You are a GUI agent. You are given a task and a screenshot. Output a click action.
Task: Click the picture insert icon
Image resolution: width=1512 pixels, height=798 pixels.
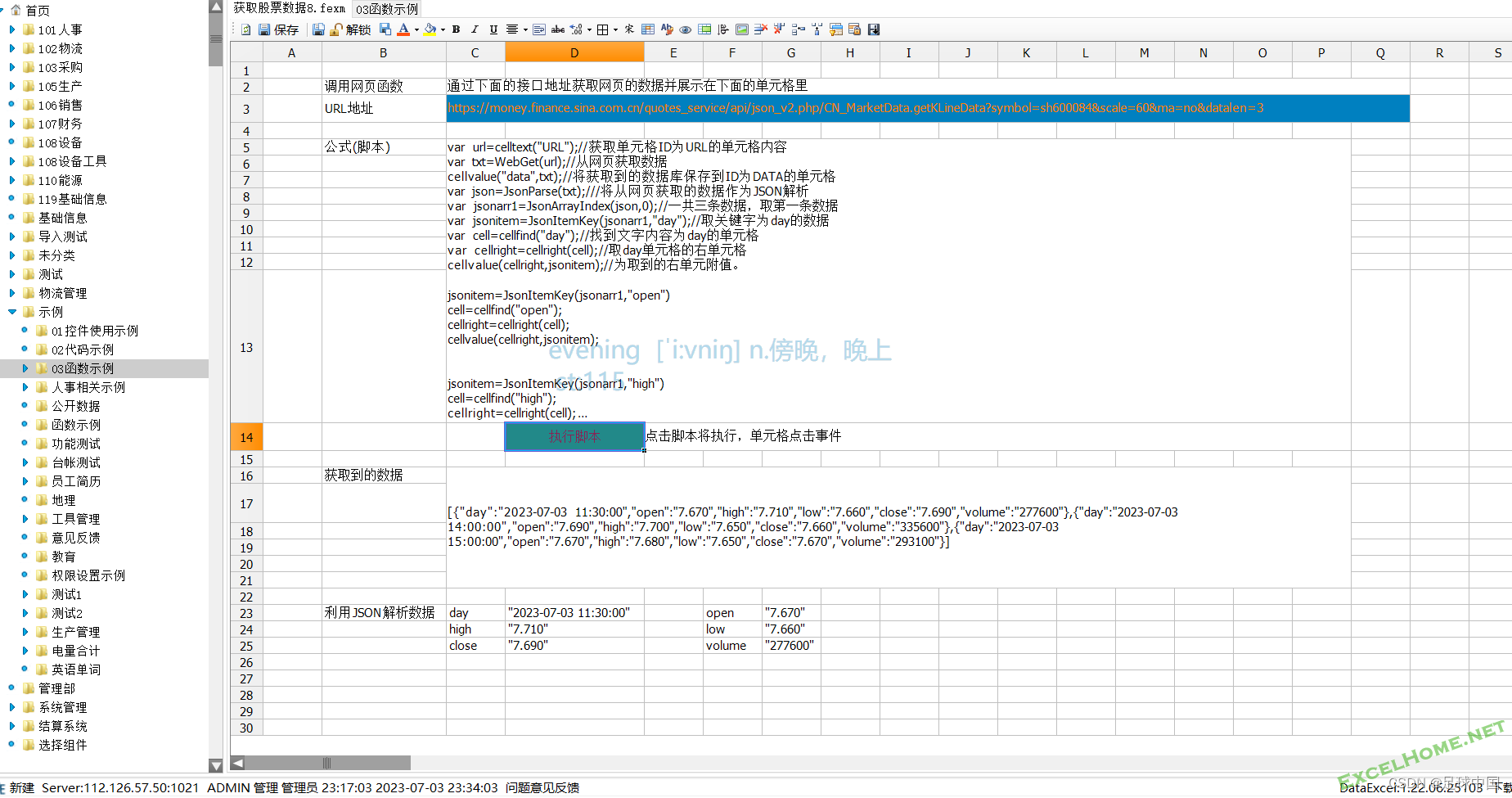742,29
